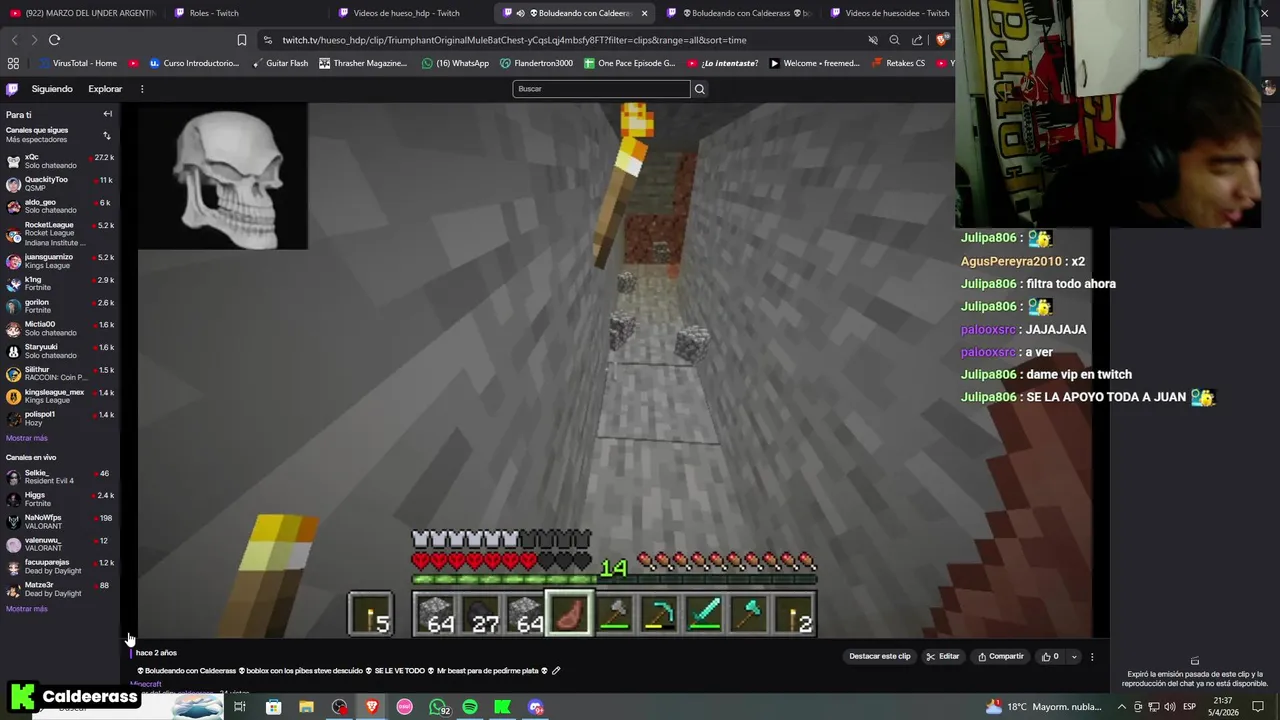Close the active Boludeando con Caldeerass tab

(644, 13)
